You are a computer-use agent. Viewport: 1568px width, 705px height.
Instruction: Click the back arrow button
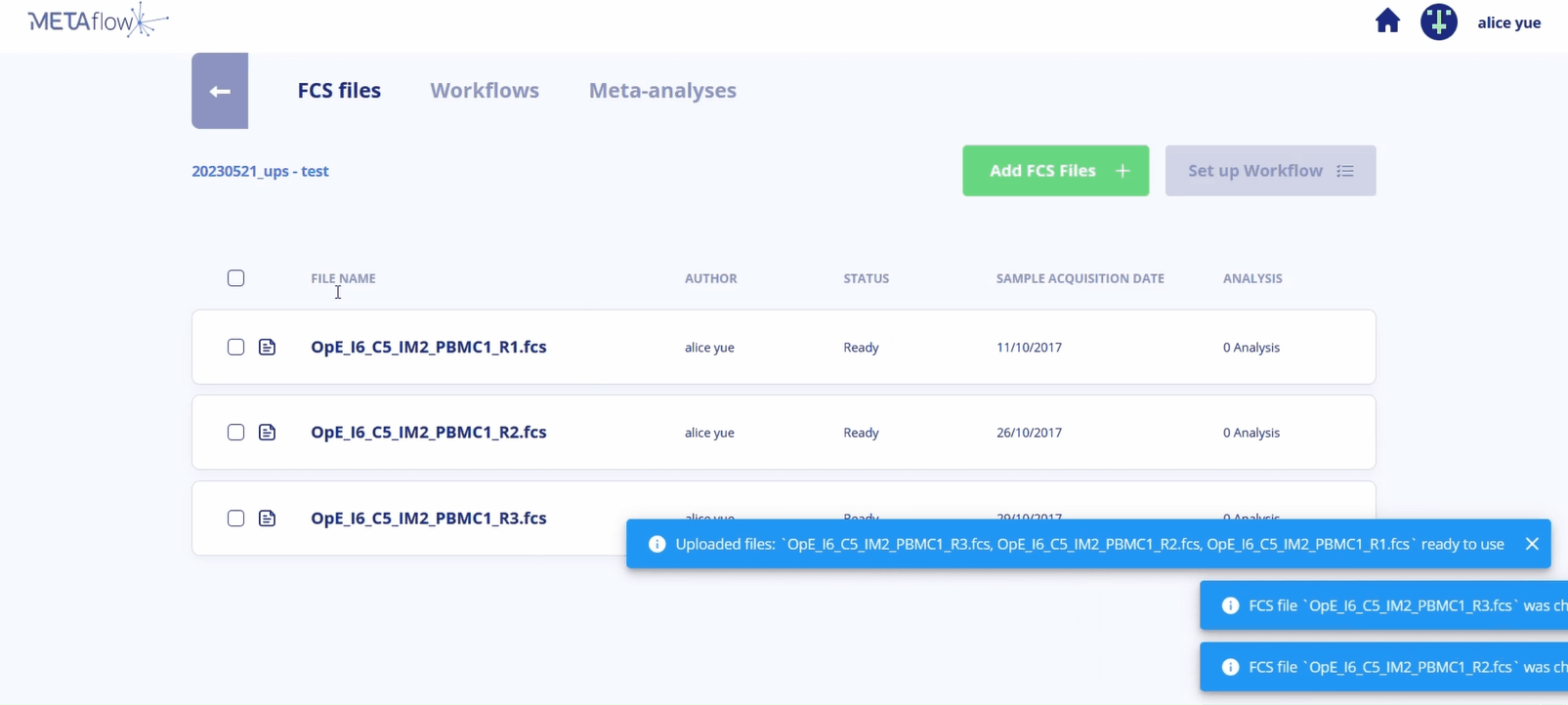220,91
